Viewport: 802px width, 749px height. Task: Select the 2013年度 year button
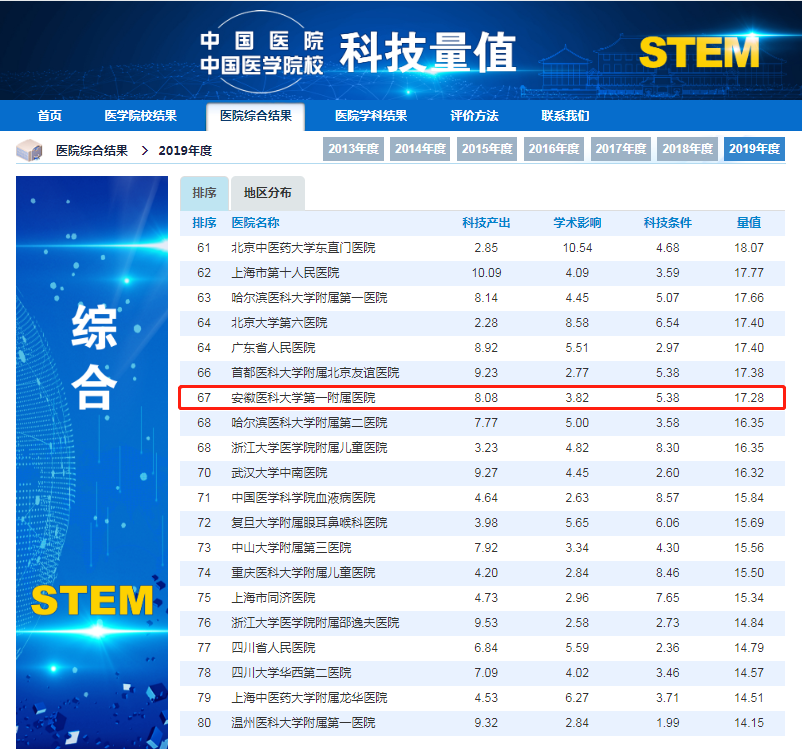[x=354, y=149]
